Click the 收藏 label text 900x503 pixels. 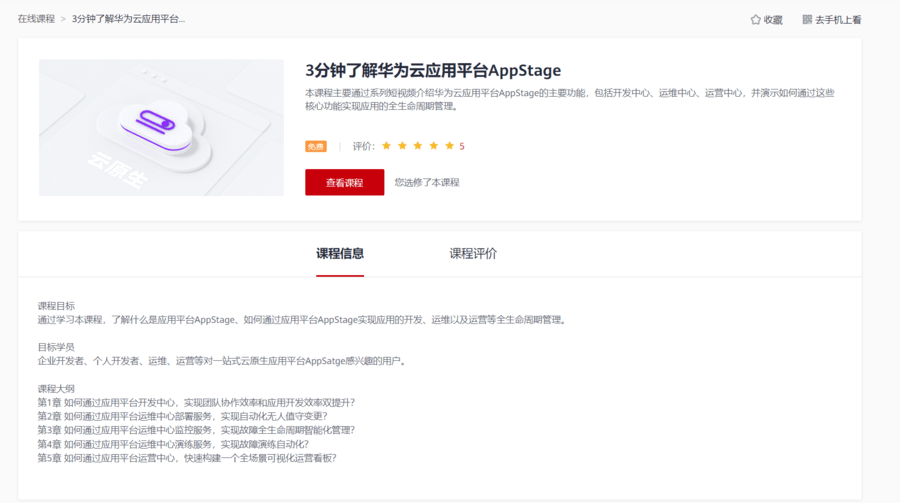tap(773, 20)
